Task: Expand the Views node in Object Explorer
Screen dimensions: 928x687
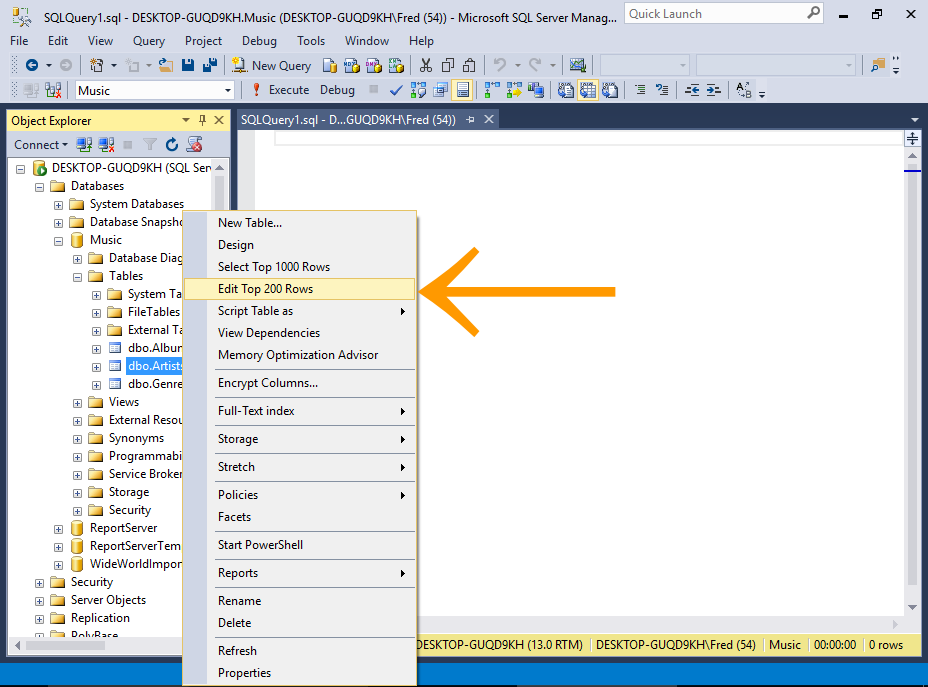Action: pyautogui.click(x=77, y=401)
